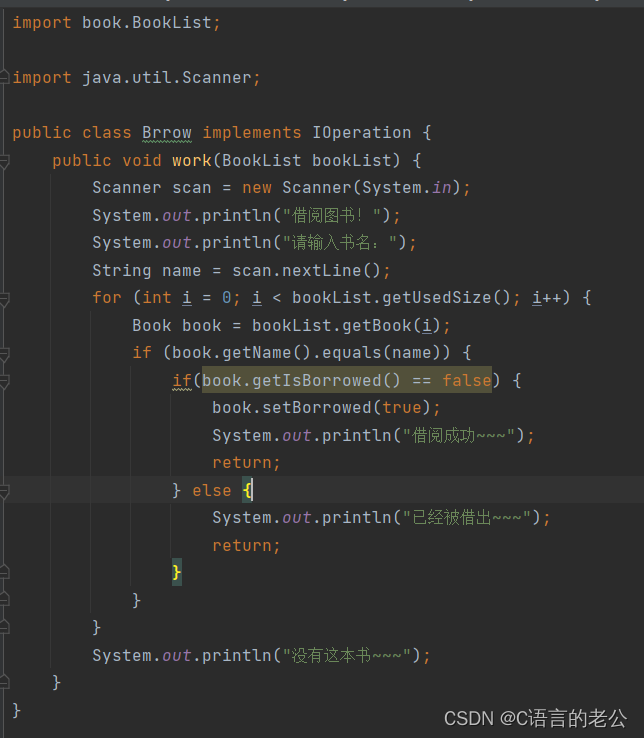Place cursor on 'import book.BookList;' line
Viewport: 644px width, 738px height.
click(x=116, y=23)
